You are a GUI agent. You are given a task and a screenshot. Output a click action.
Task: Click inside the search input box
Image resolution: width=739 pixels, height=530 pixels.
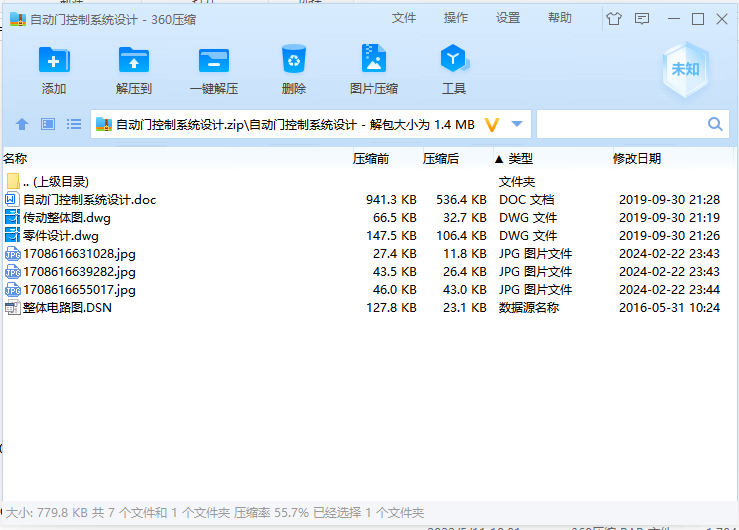(621, 124)
